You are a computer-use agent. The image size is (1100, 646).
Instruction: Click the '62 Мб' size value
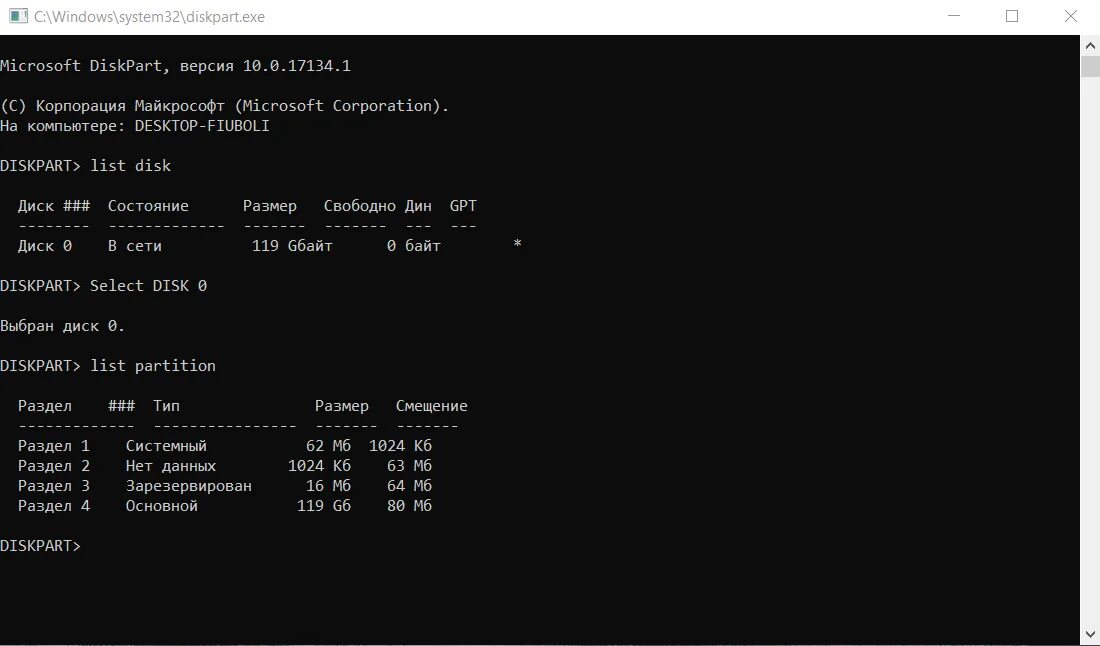328,446
